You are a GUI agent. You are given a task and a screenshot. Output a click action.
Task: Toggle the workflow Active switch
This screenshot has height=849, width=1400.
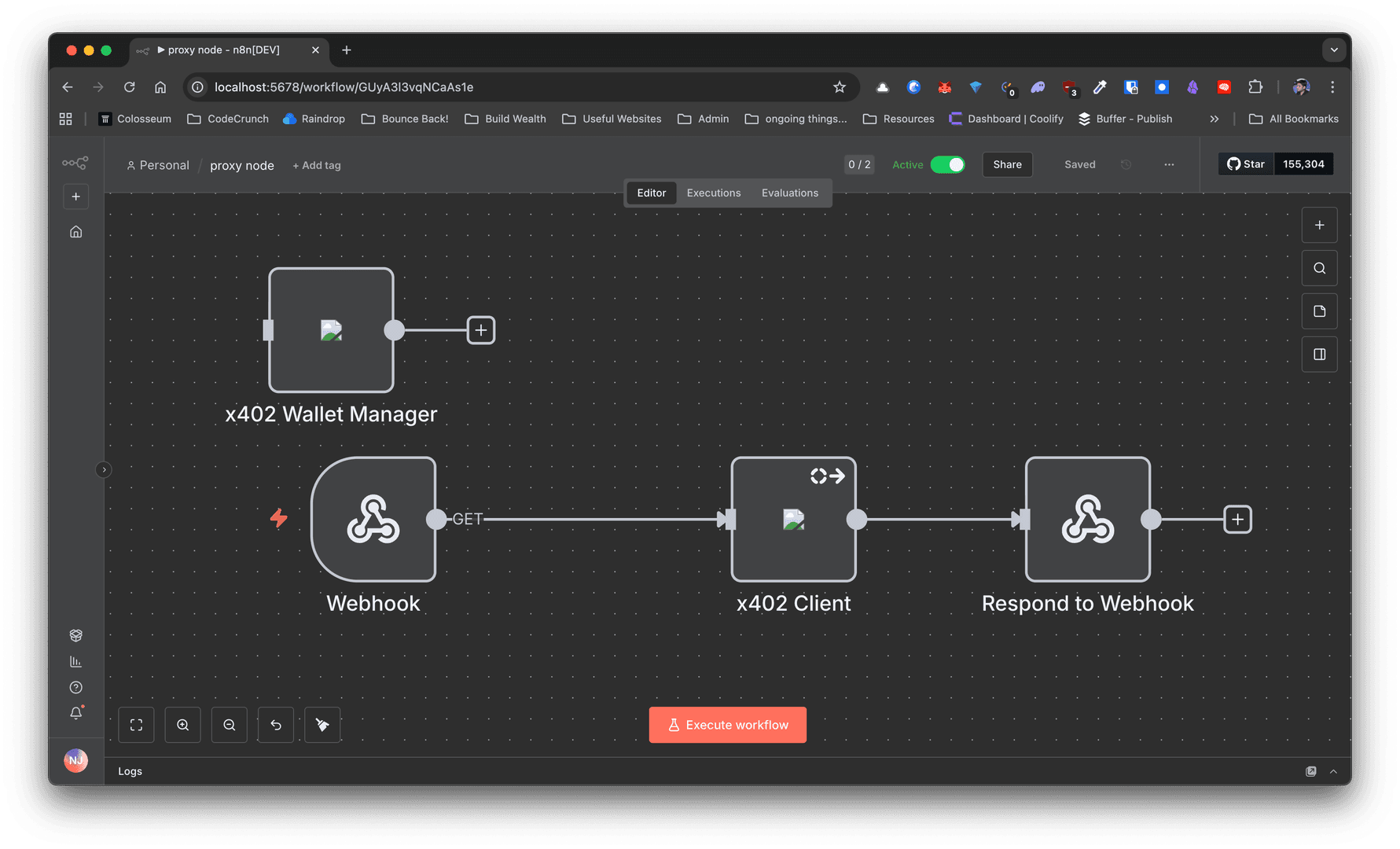pyautogui.click(x=947, y=164)
